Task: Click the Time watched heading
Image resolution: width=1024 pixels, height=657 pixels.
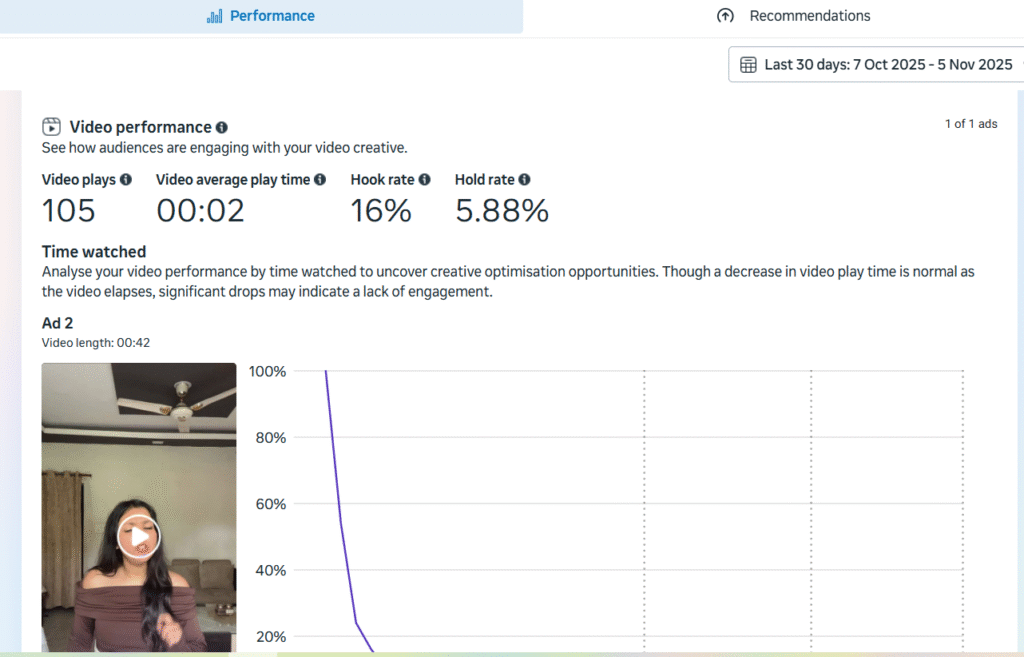Action: tap(94, 252)
